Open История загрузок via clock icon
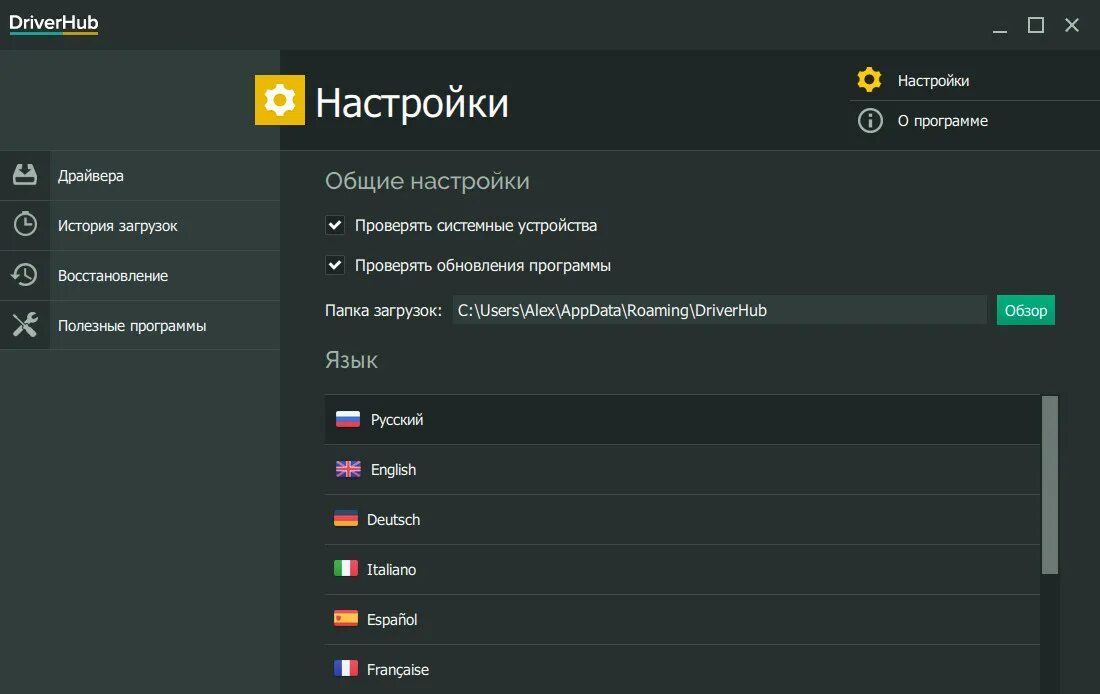 pos(25,225)
